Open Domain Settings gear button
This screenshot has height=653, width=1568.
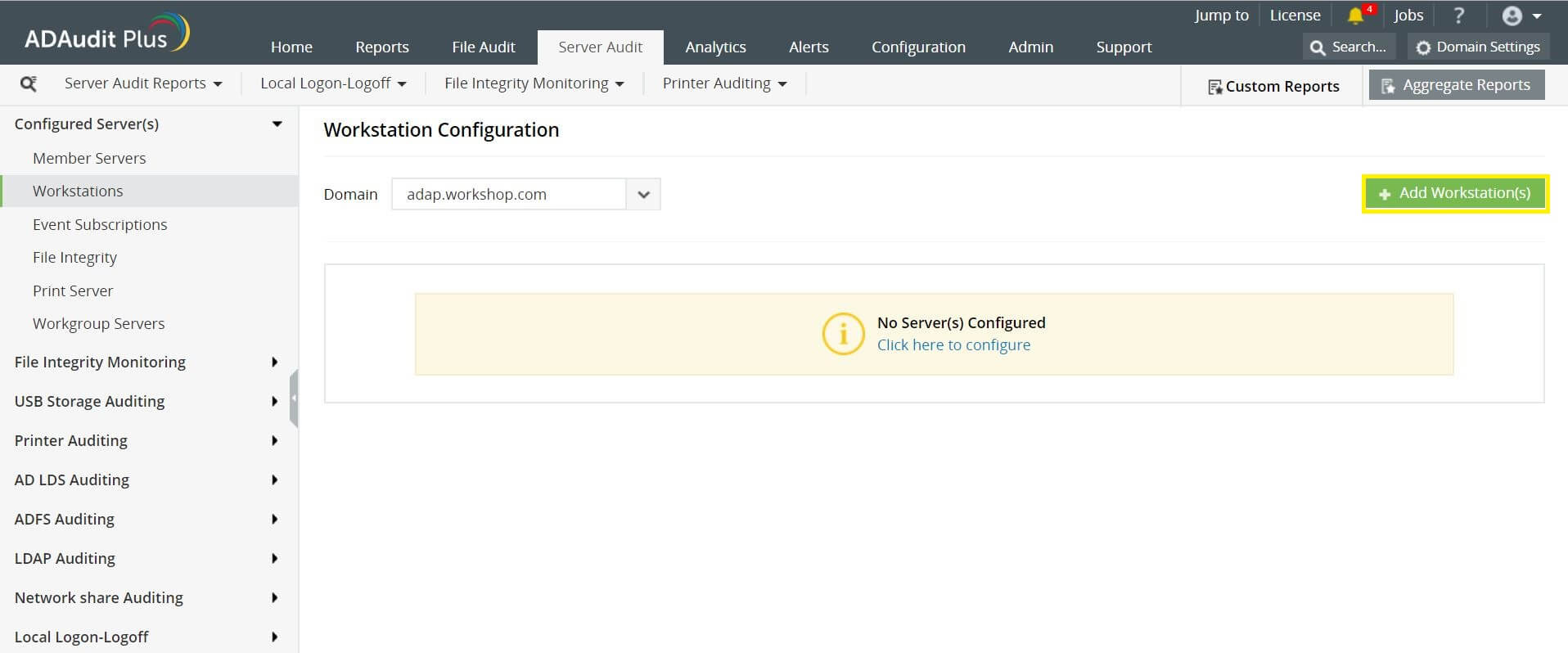click(x=1478, y=47)
